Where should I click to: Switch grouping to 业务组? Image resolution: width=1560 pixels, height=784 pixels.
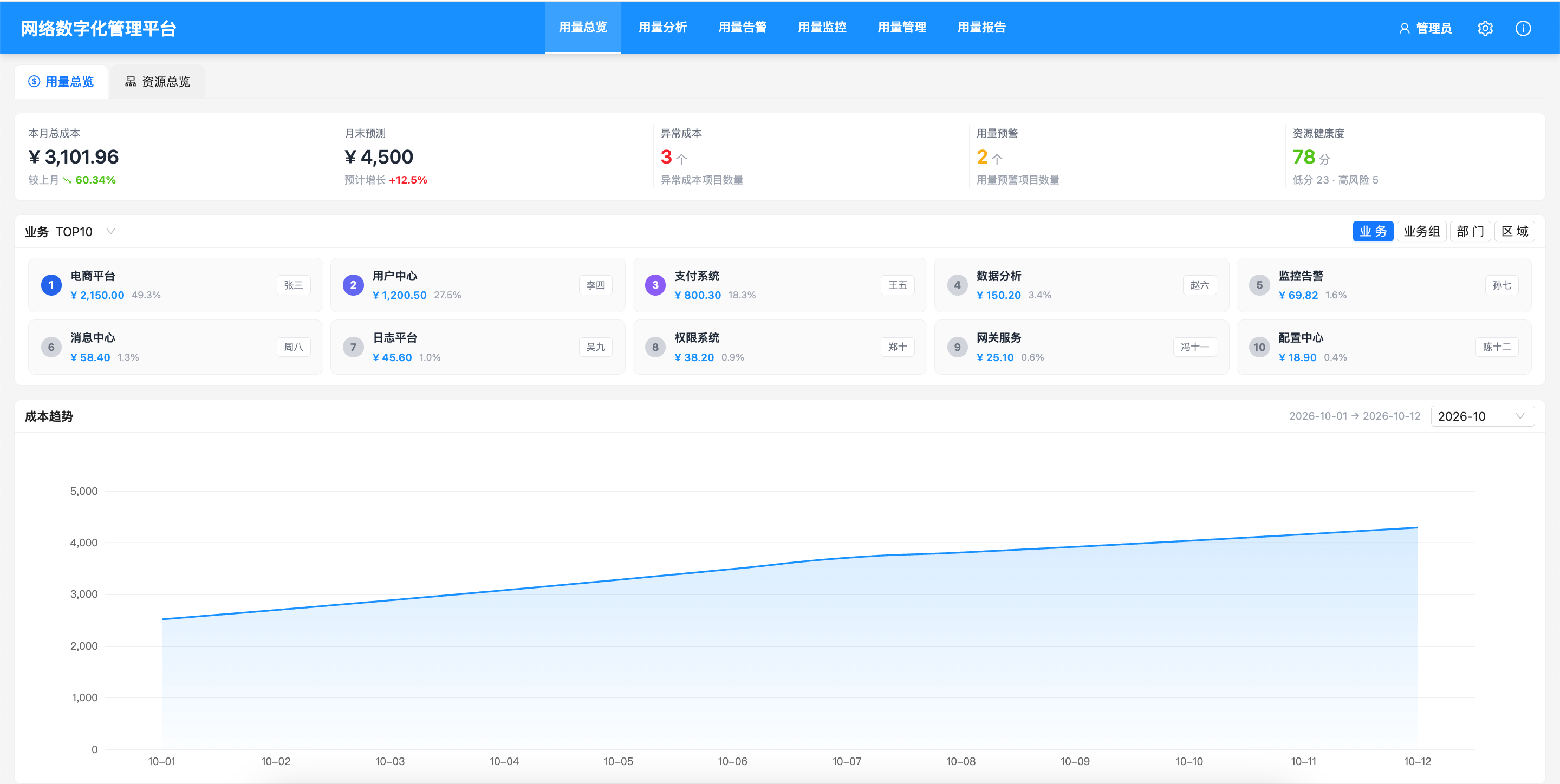click(x=1421, y=231)
